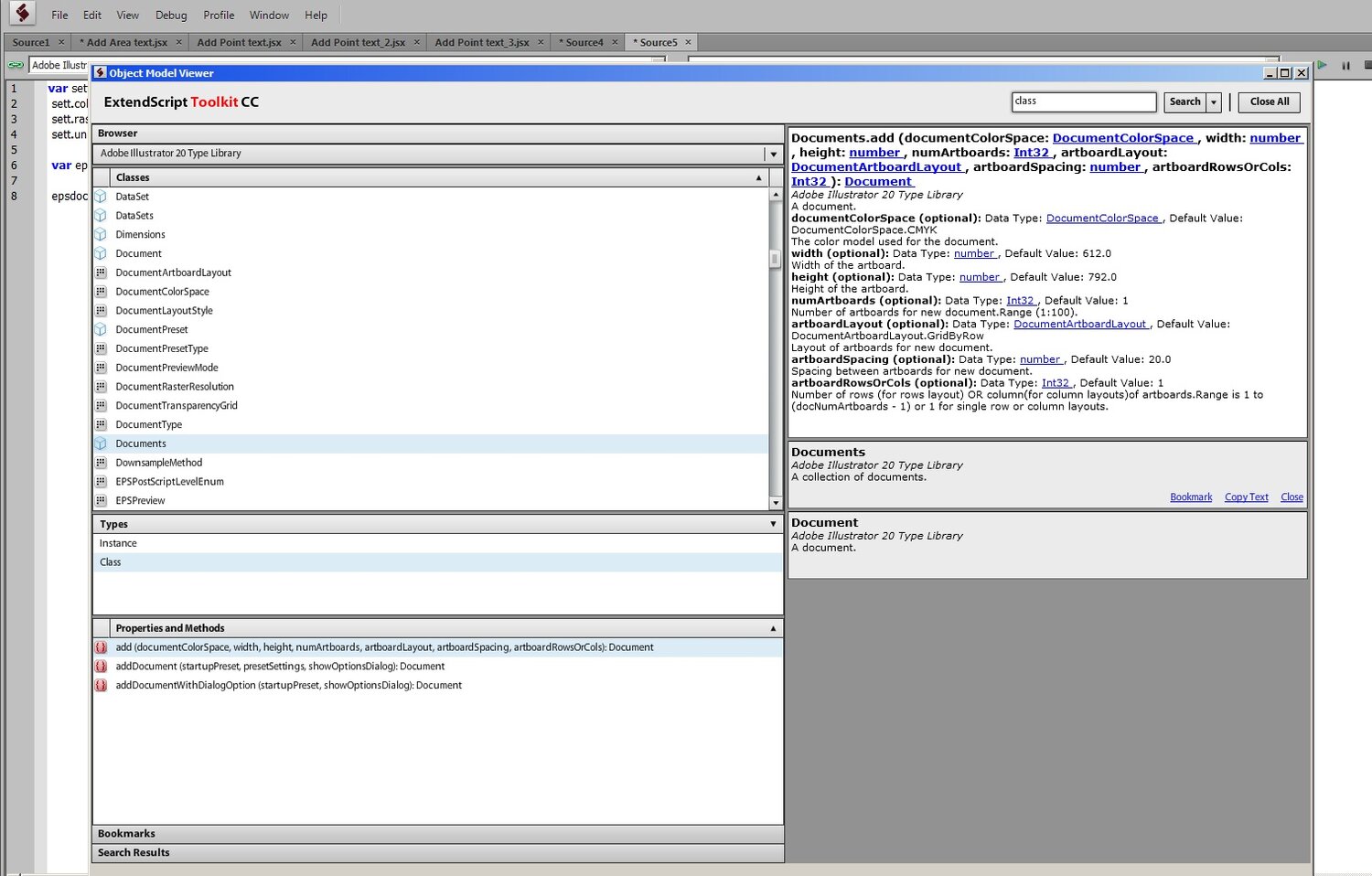Follow the DocumentArtboardLayout link in the signature
The height and width of the screenshot is (876, 1372).
[x=877, y=167]
